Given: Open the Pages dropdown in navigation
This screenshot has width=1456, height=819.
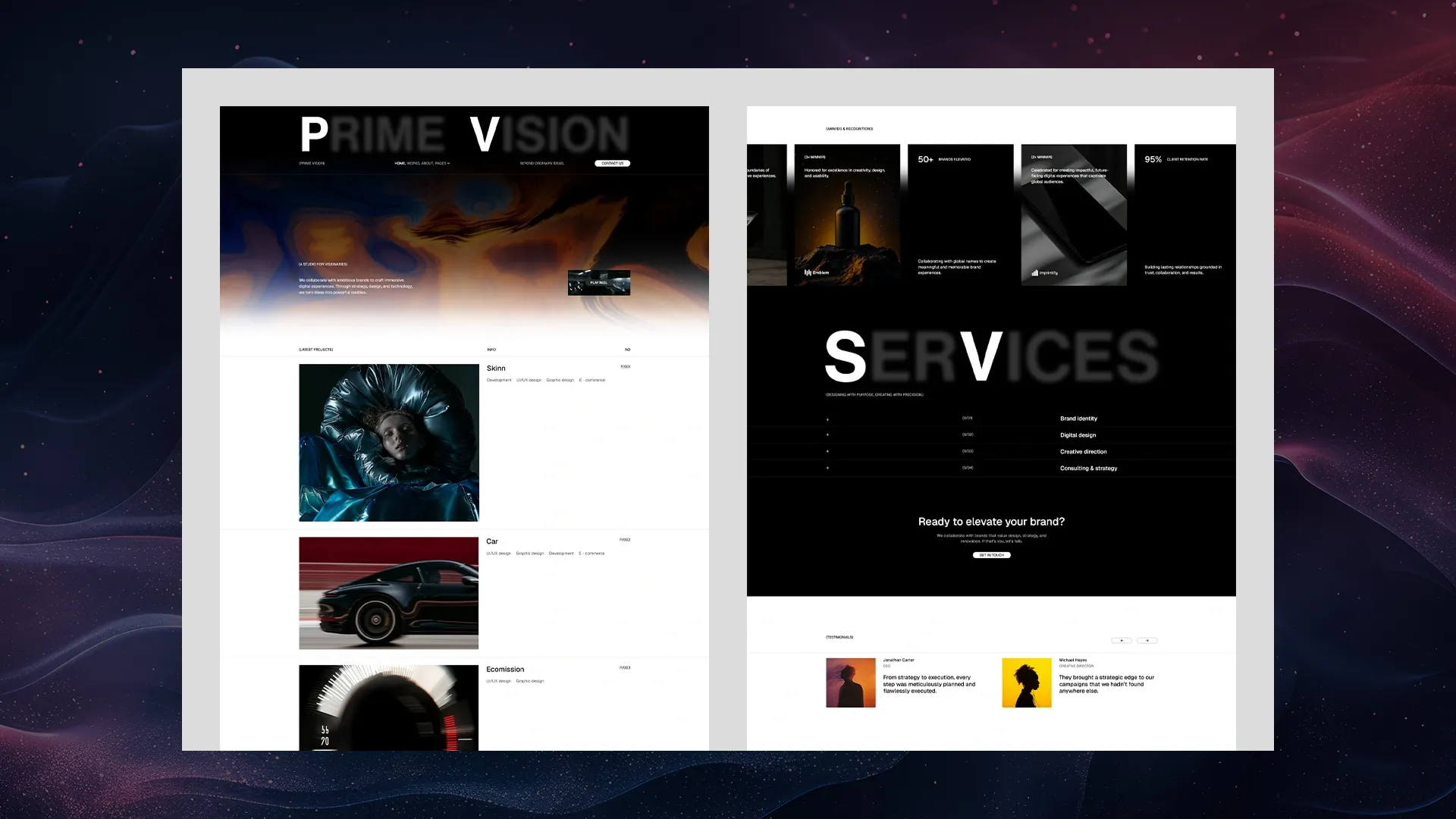Looking at the screenshot, I should 442,163.
